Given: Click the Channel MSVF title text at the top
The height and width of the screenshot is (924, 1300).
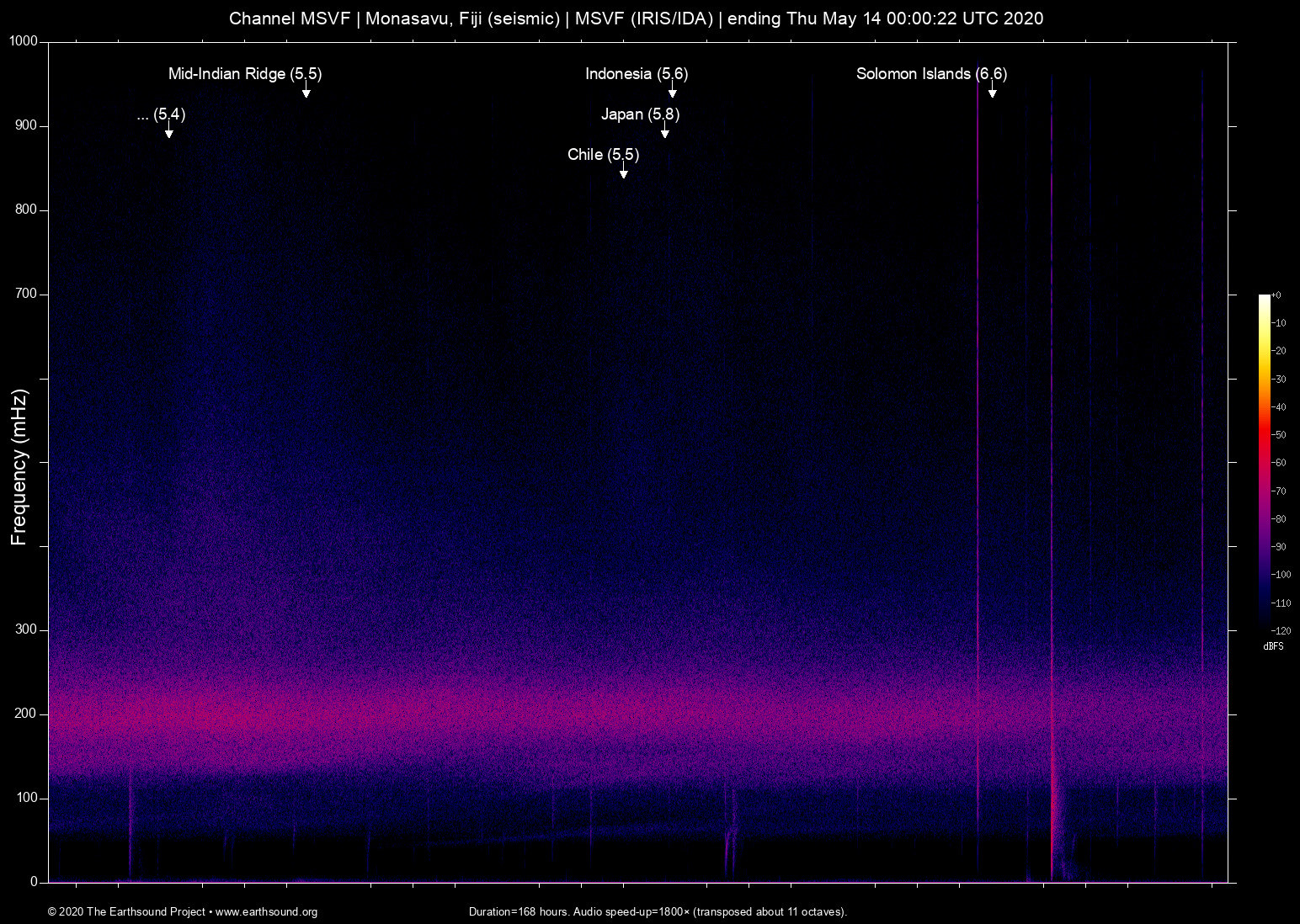Looking at the screenshot, I should coord(636,19).
